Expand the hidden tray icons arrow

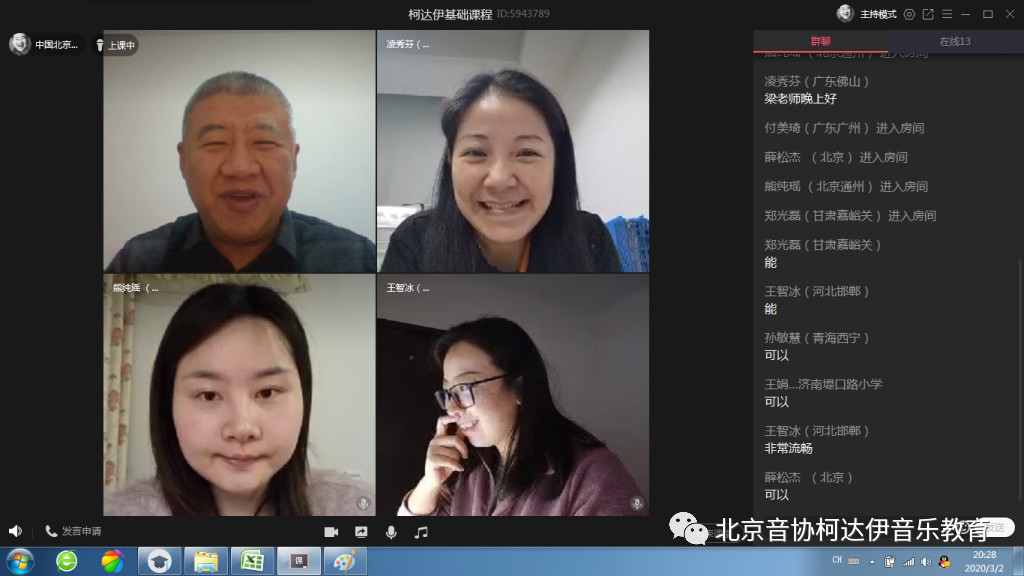[871, 562]
